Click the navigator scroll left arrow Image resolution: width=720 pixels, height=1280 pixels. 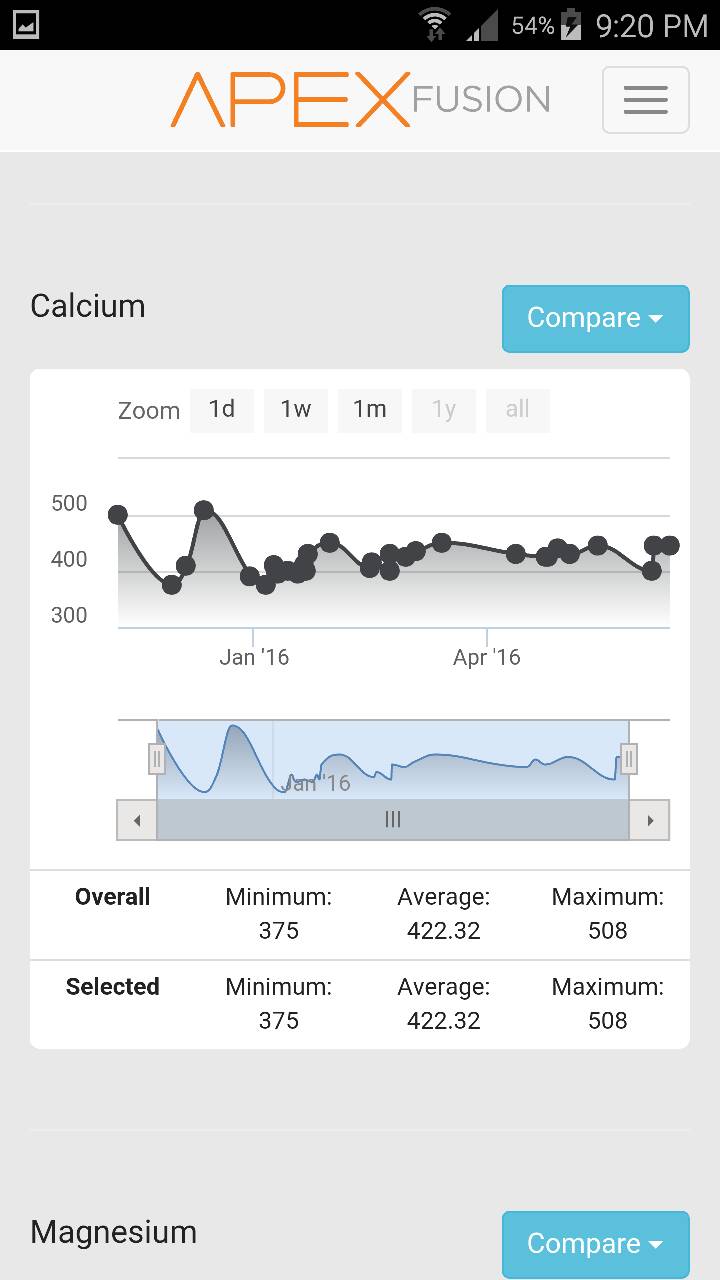(137, 820)
